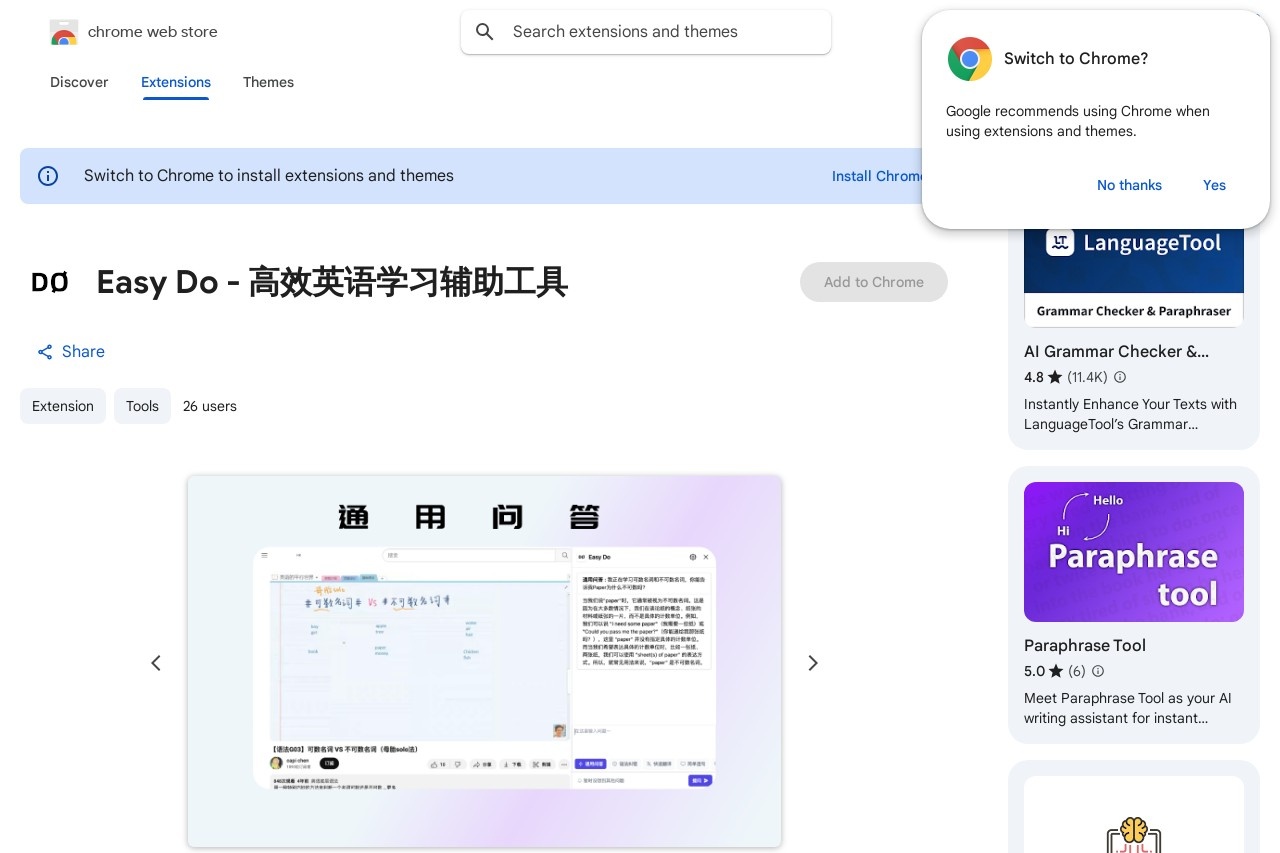The image size is (1280, 853).
Task: Click the Share icon
Action: point(45,352)
